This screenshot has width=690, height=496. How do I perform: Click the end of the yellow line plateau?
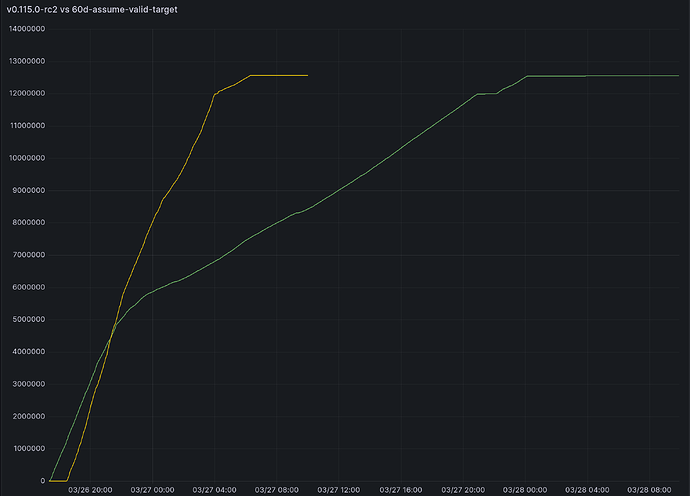307,76
